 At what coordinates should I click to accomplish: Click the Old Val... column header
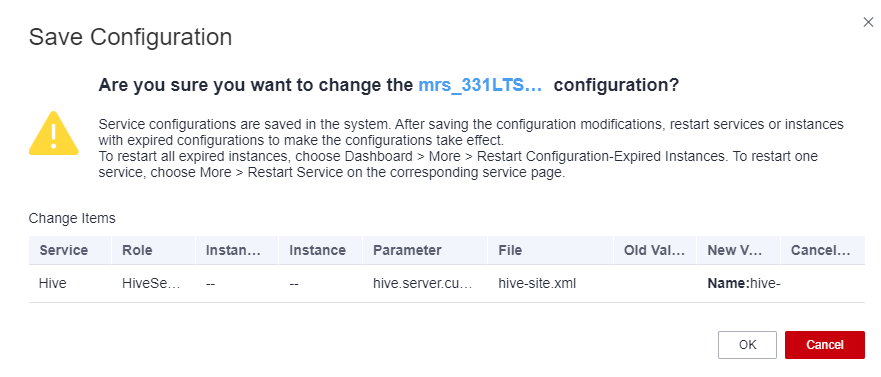(x=655, y=250)
